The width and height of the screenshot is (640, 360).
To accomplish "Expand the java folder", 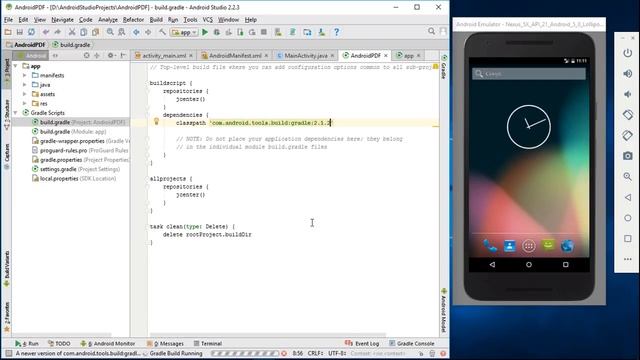I will coord(24,84).
